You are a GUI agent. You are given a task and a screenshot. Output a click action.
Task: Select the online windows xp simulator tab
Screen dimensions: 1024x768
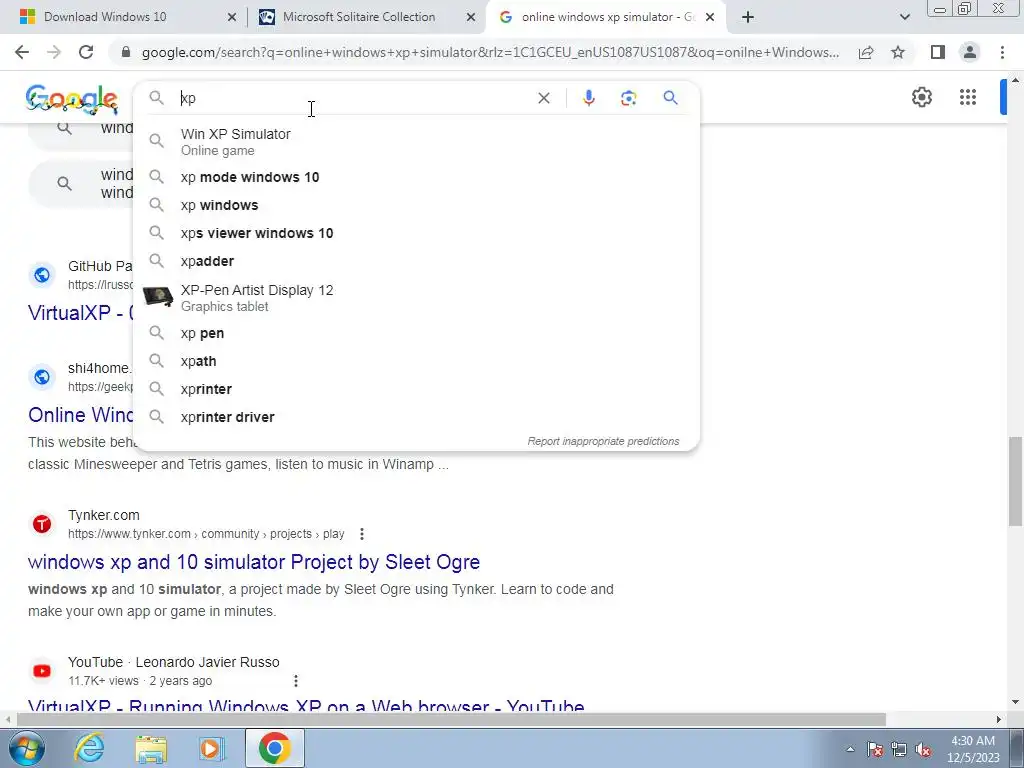click(x=609, y=17)
